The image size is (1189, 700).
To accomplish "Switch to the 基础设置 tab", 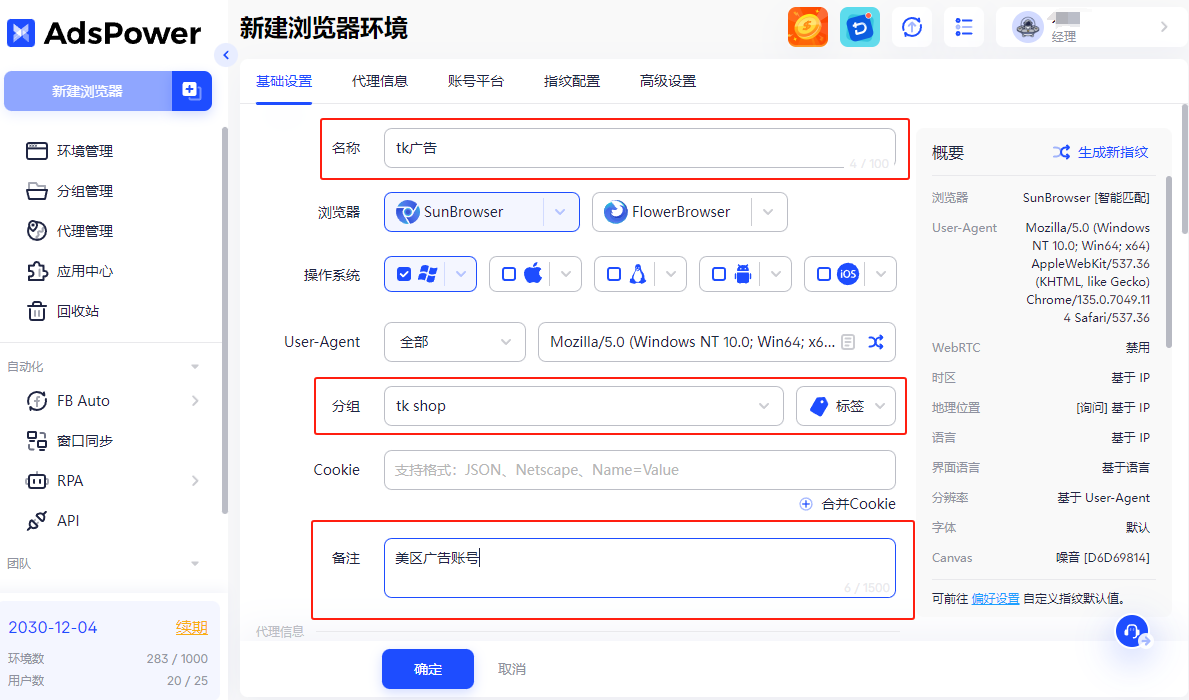I will (x=284, y=81).
